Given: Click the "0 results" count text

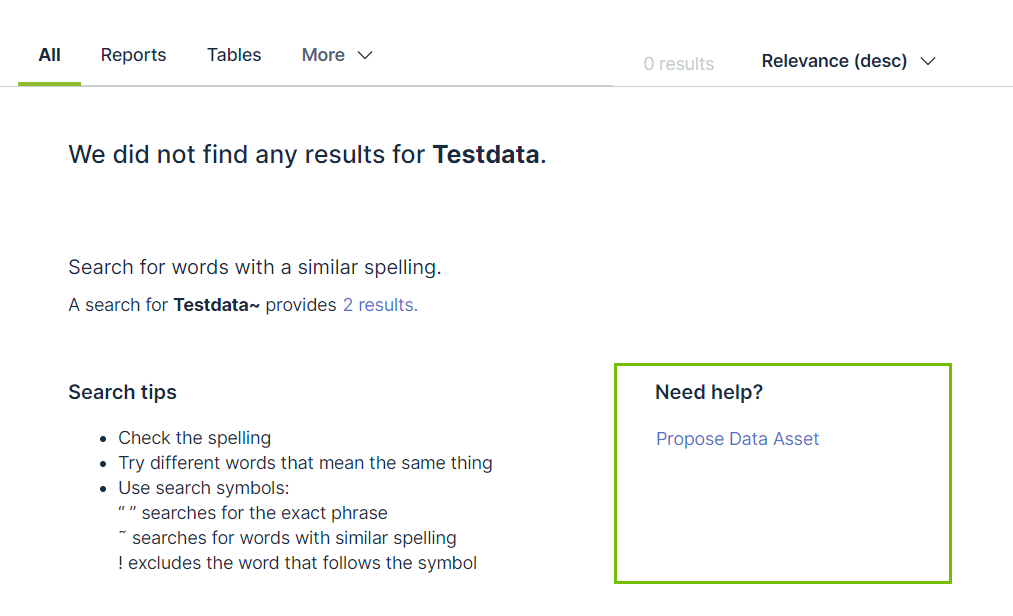Looking at the screenshot, I should (x=678, y=64).
